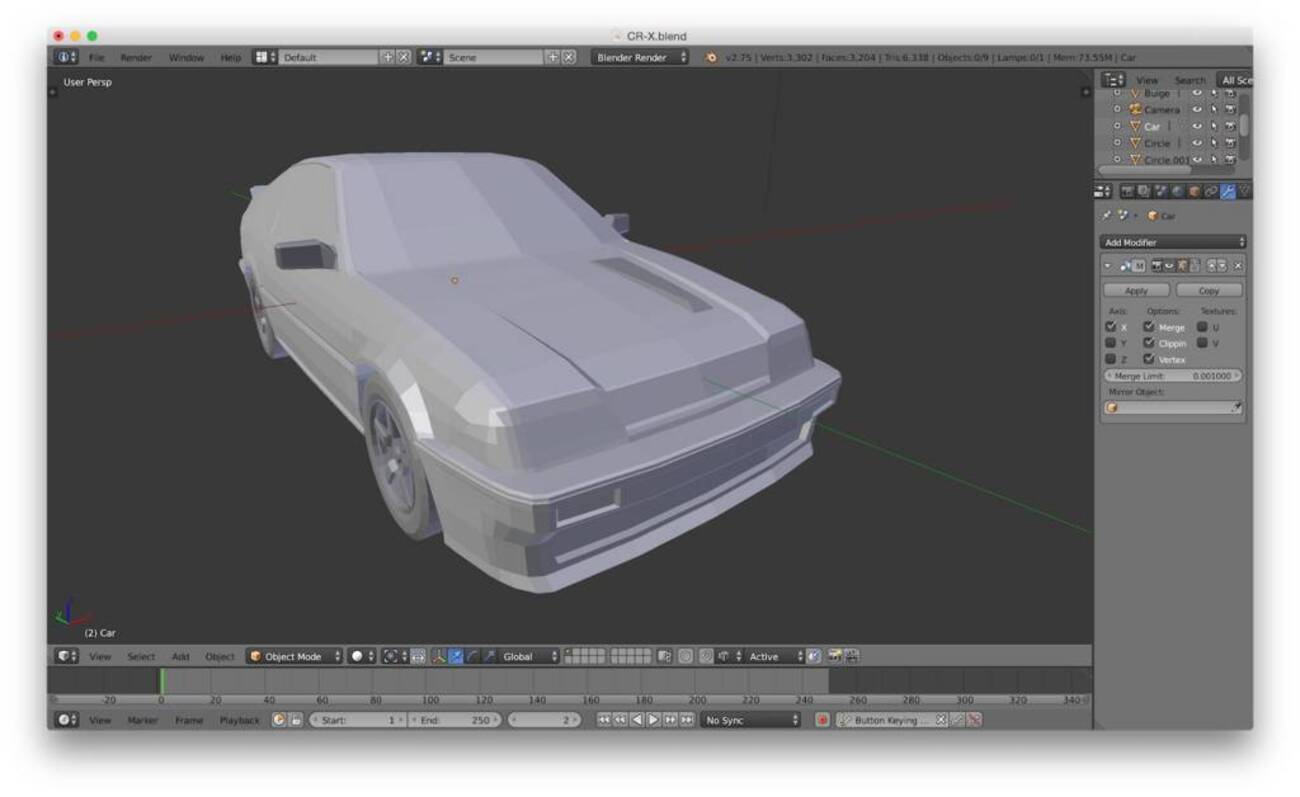Jump to the end frame in timeline controls
1300x797 pixels.
coord(686,720)
